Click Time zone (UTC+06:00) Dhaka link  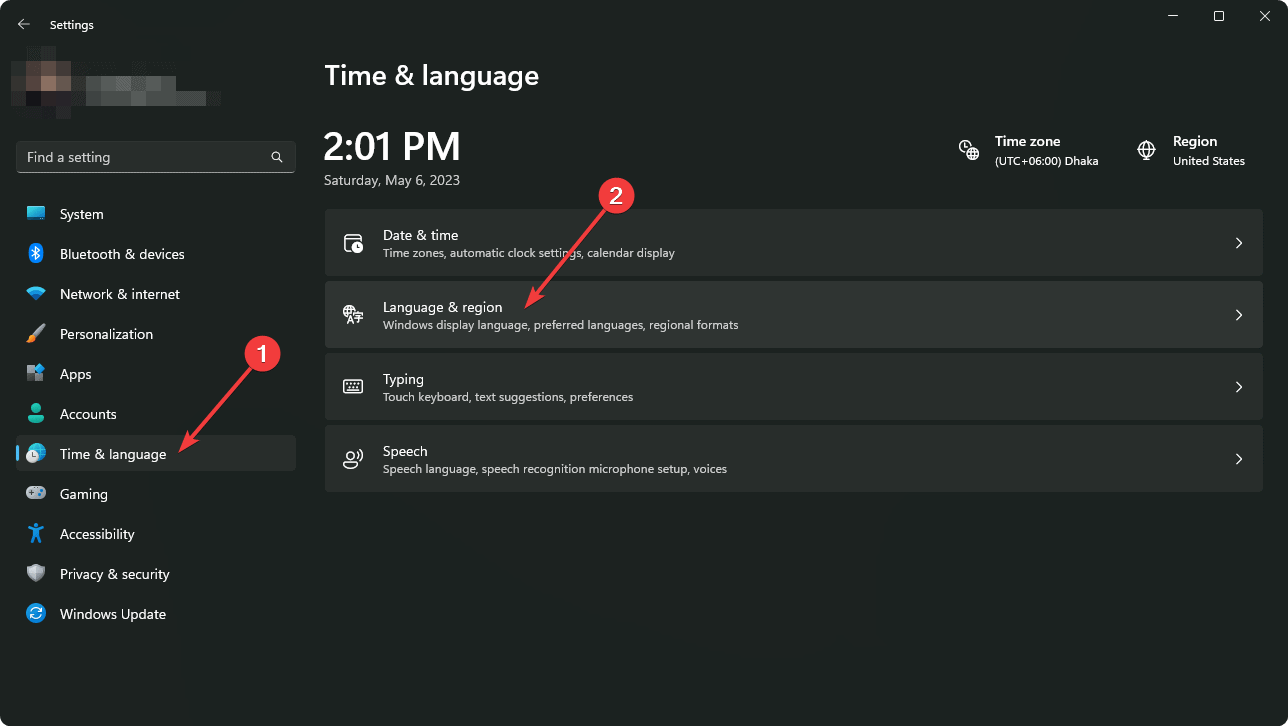point(1028,150)
